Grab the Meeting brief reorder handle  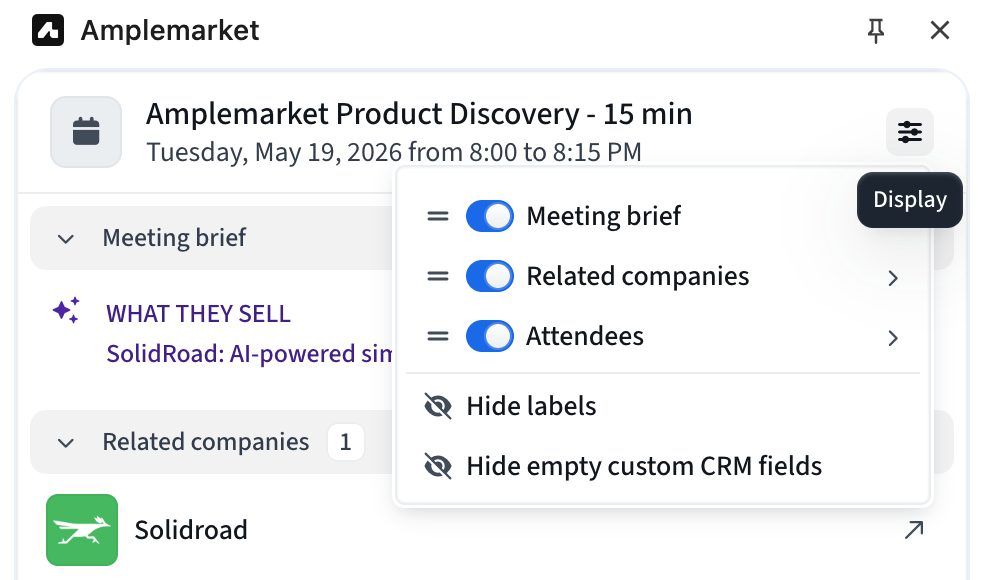point(438,217)
